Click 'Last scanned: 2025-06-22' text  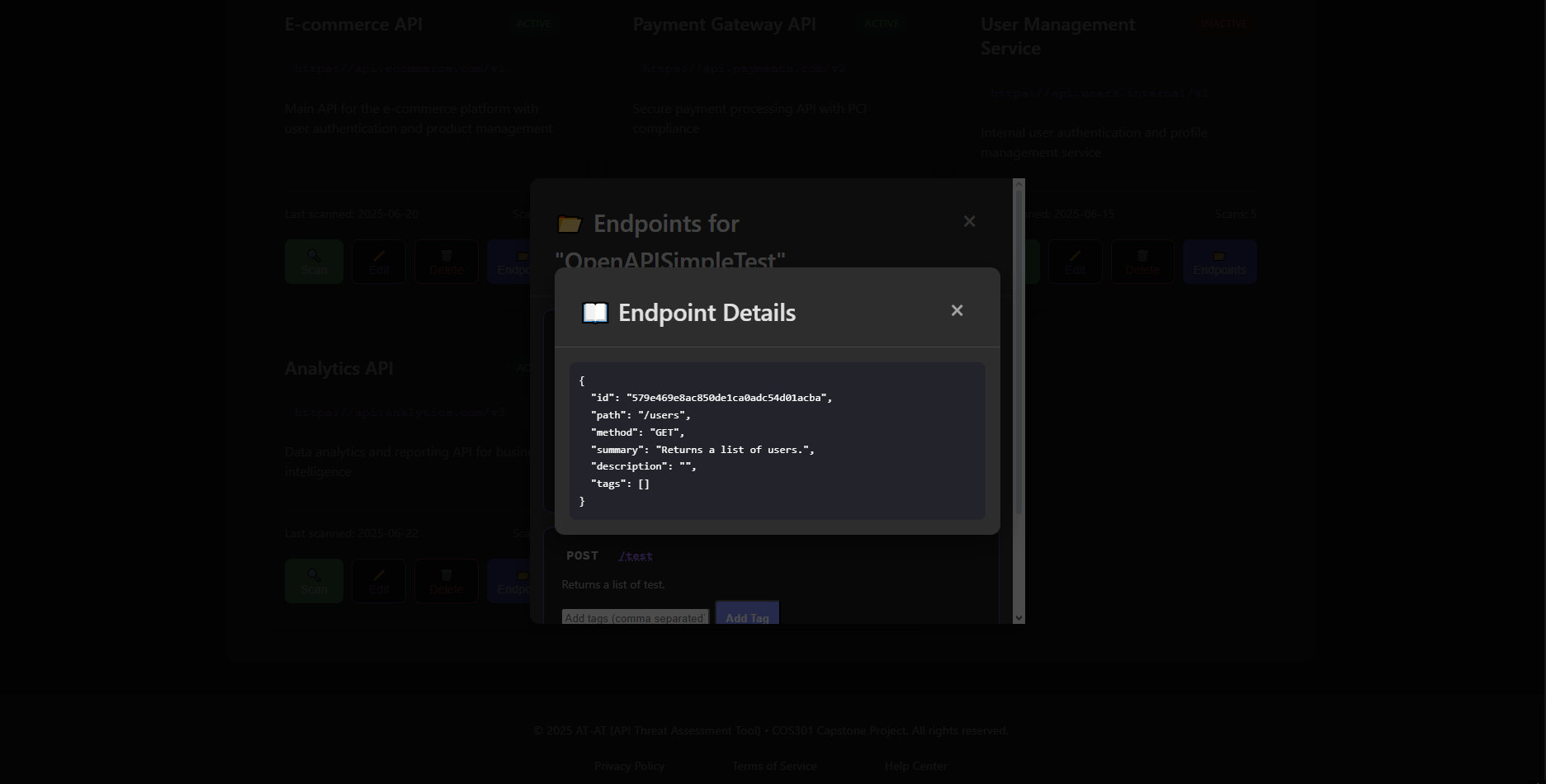(352, 533)
